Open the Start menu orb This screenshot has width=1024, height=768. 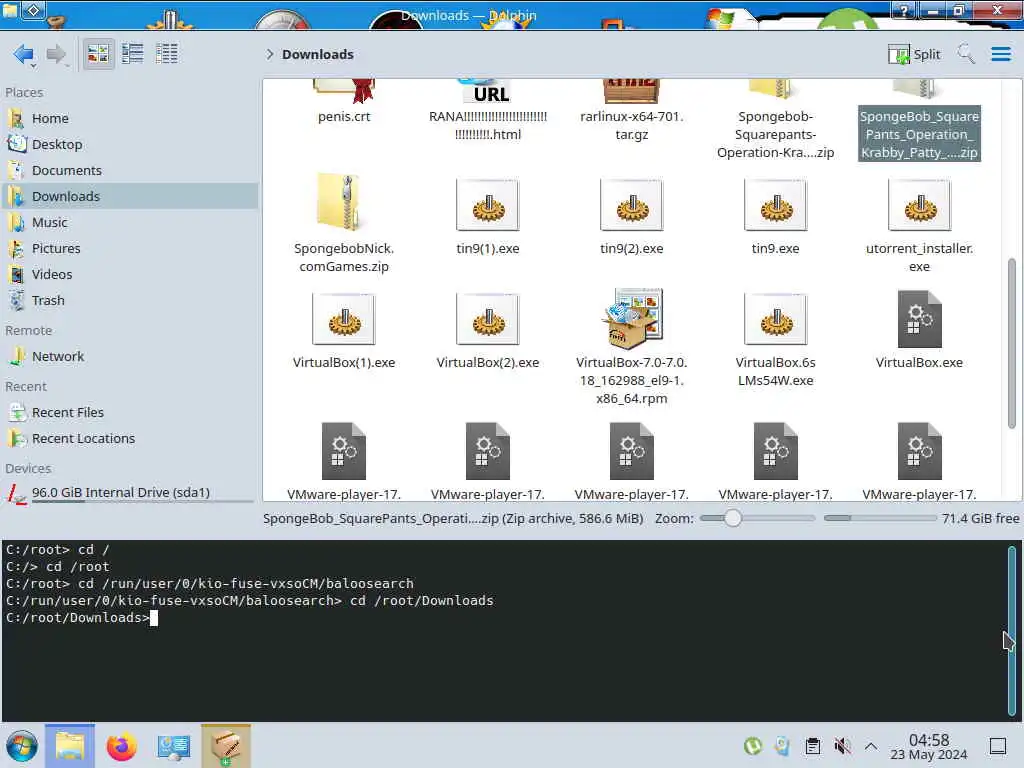click(22, 746)
